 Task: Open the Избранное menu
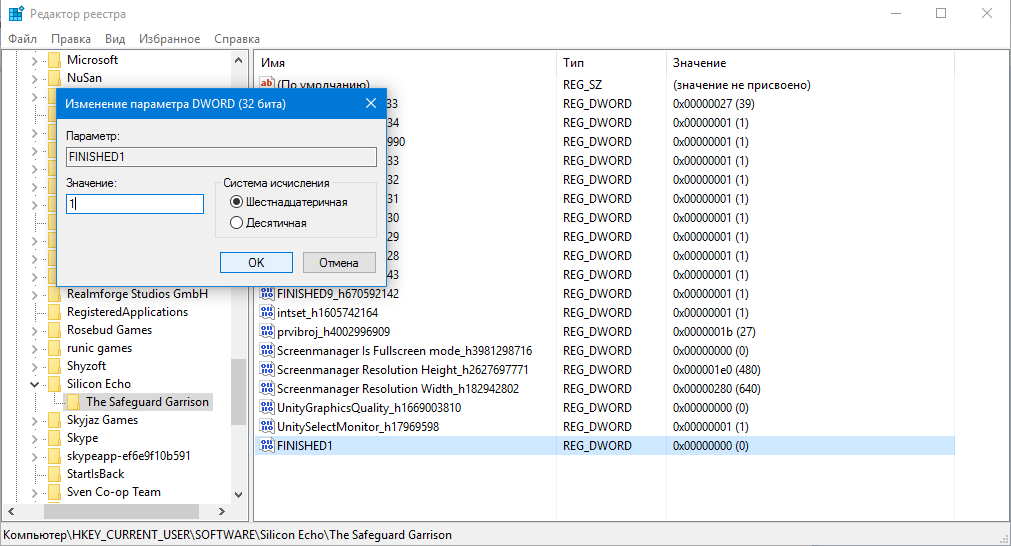pos(170,39)
